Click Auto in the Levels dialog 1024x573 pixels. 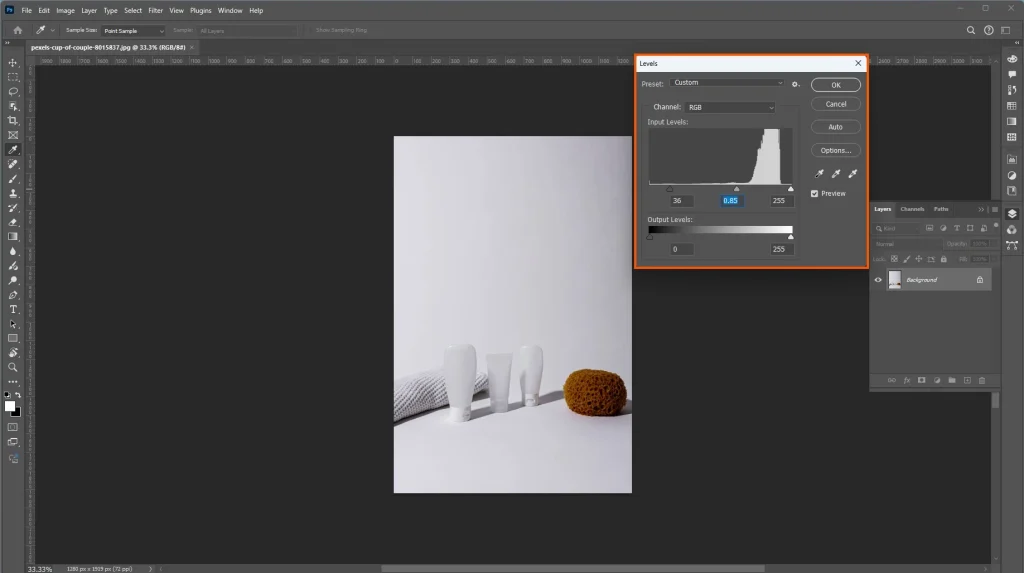835,127
